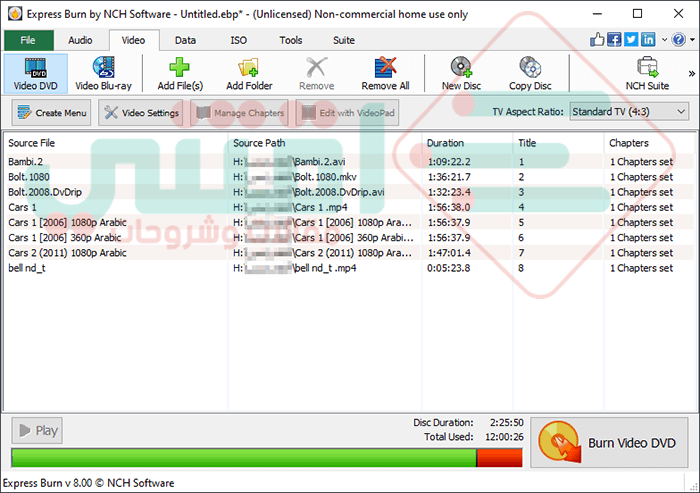Click the green Add File(s) icon
The height and width of the screenshot is (493, 700).
coord(179,67)
